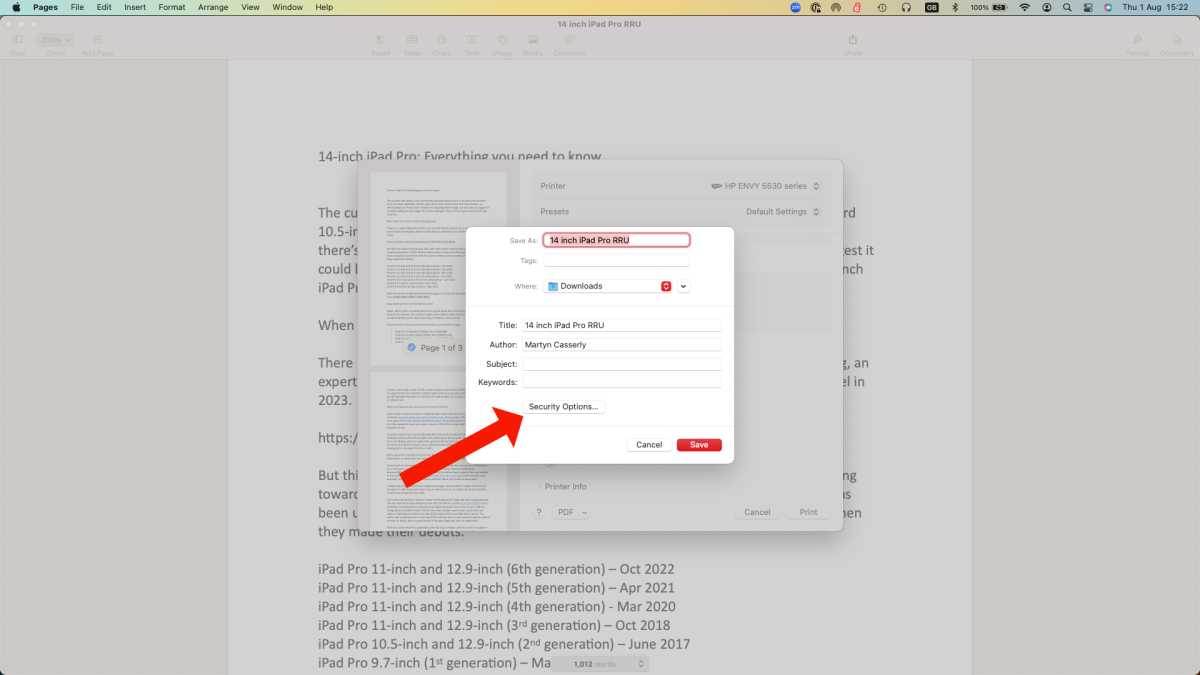Open the View menu

[251, 7]
